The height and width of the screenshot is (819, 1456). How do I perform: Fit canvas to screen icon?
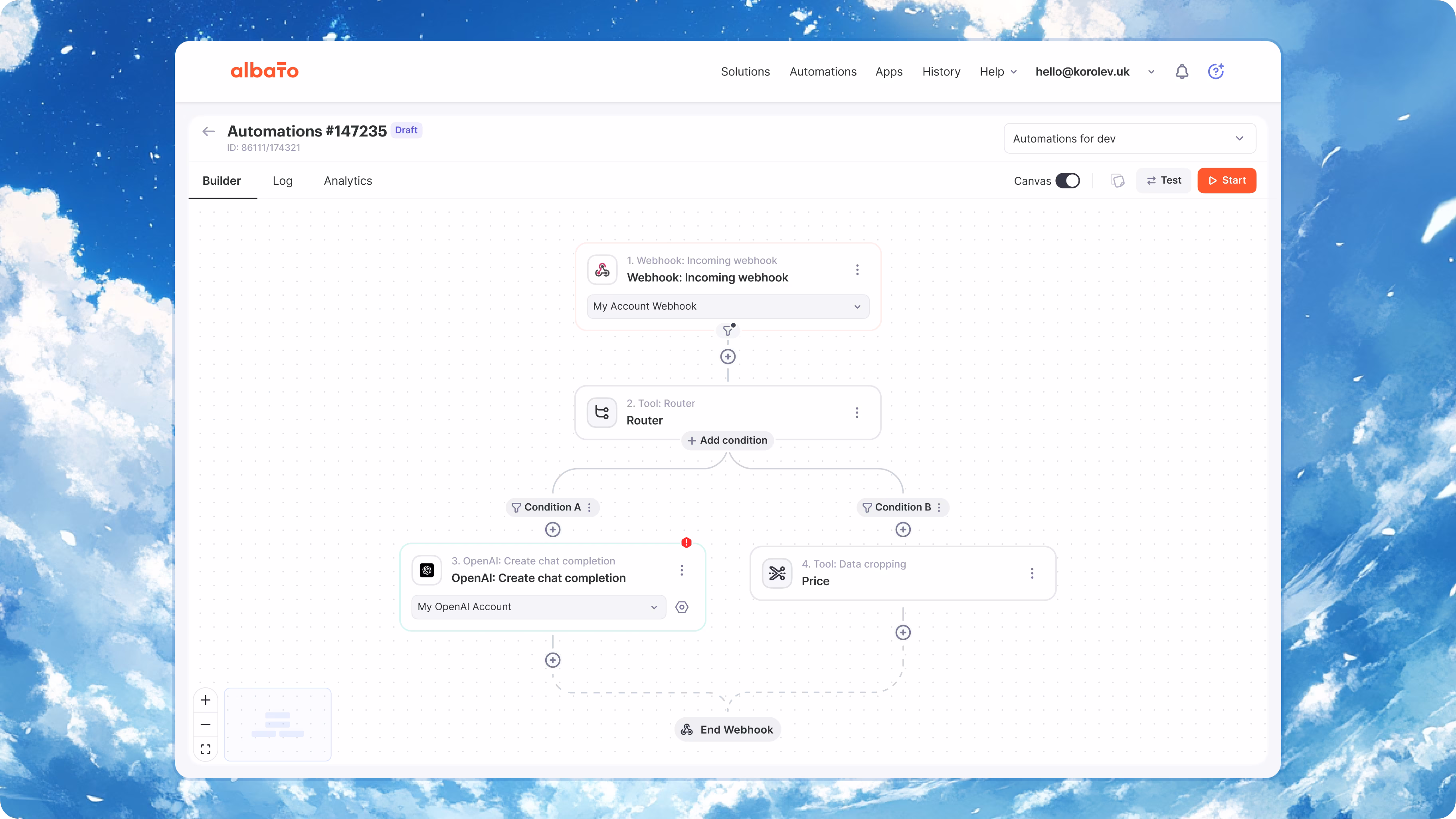point(206,749)
